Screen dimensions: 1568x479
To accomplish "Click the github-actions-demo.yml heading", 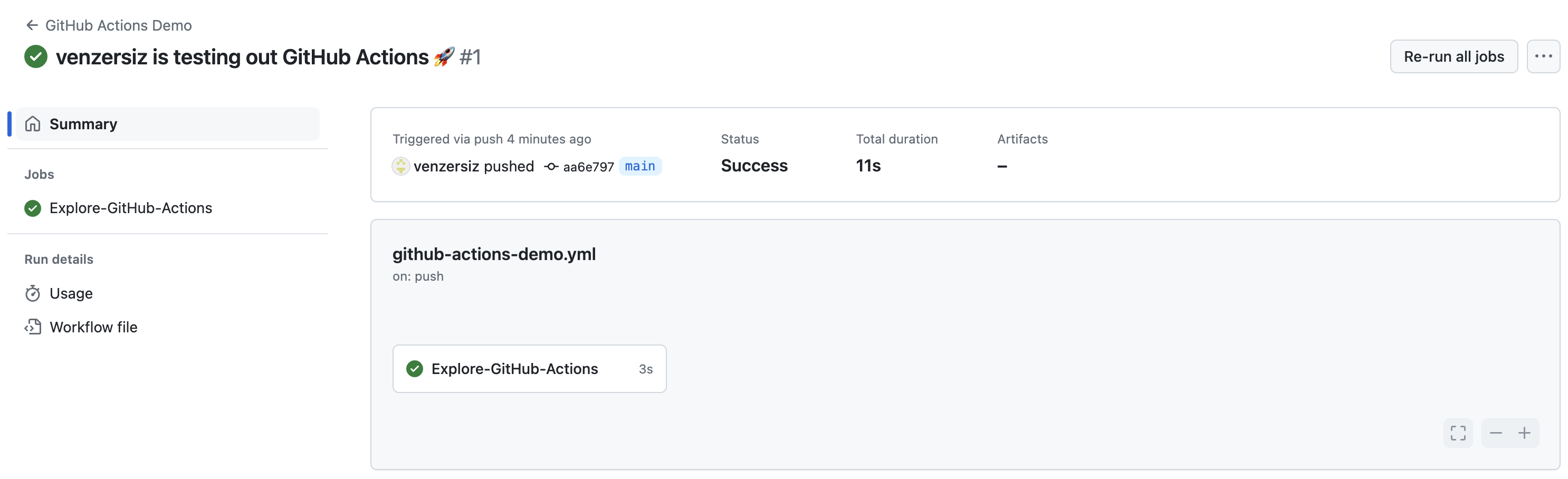I will pyautogui.click(x=494, y=254).
